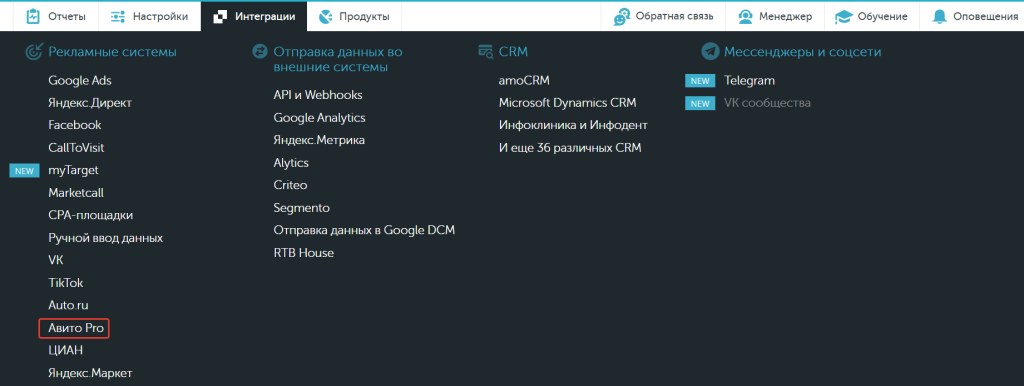Open И еще 36 различных CRM
Viewport: 1024px width, 386px height.
coord(570,148)
